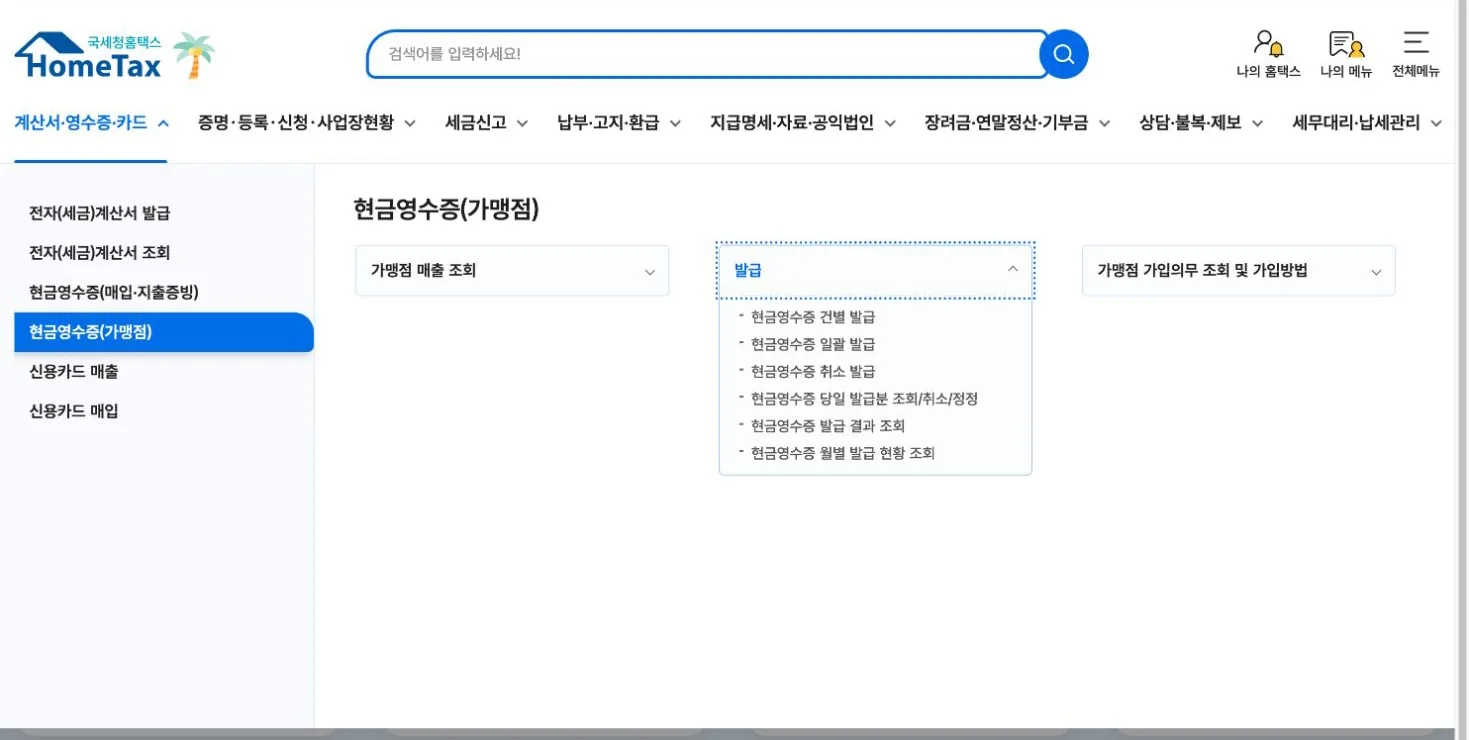Expand the 가맹점 매출 조회 dropdown
Screen dimensions: 1469x740
[x=512, y=271]
